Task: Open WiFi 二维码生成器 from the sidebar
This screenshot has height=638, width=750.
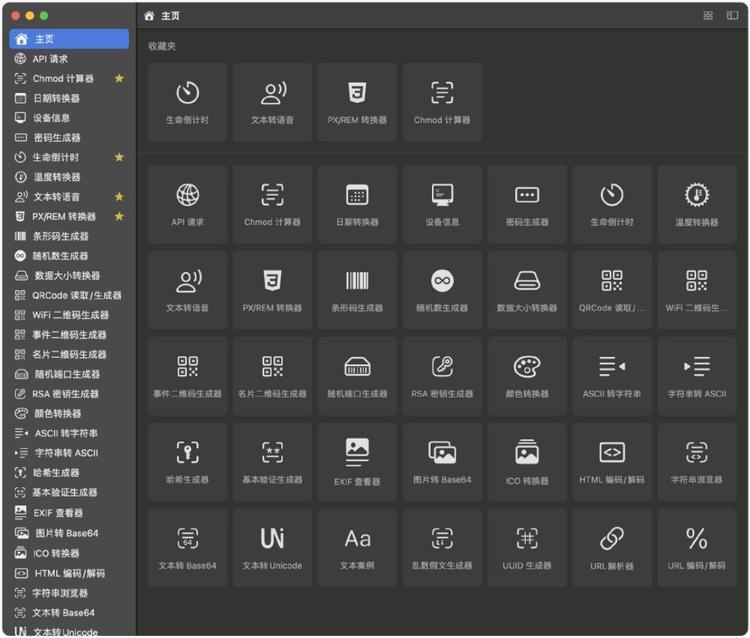Action: (x=69, y=315)
